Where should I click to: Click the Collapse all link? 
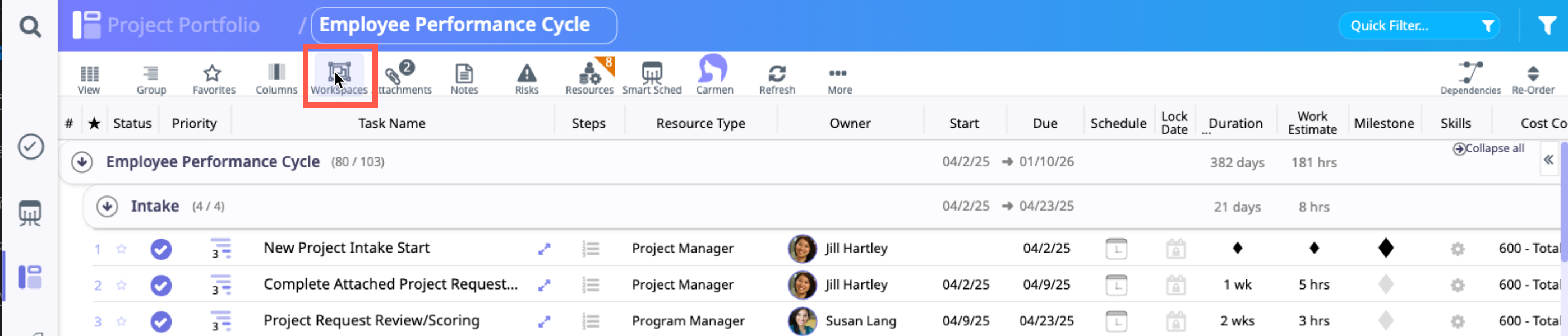(1488, 149)
